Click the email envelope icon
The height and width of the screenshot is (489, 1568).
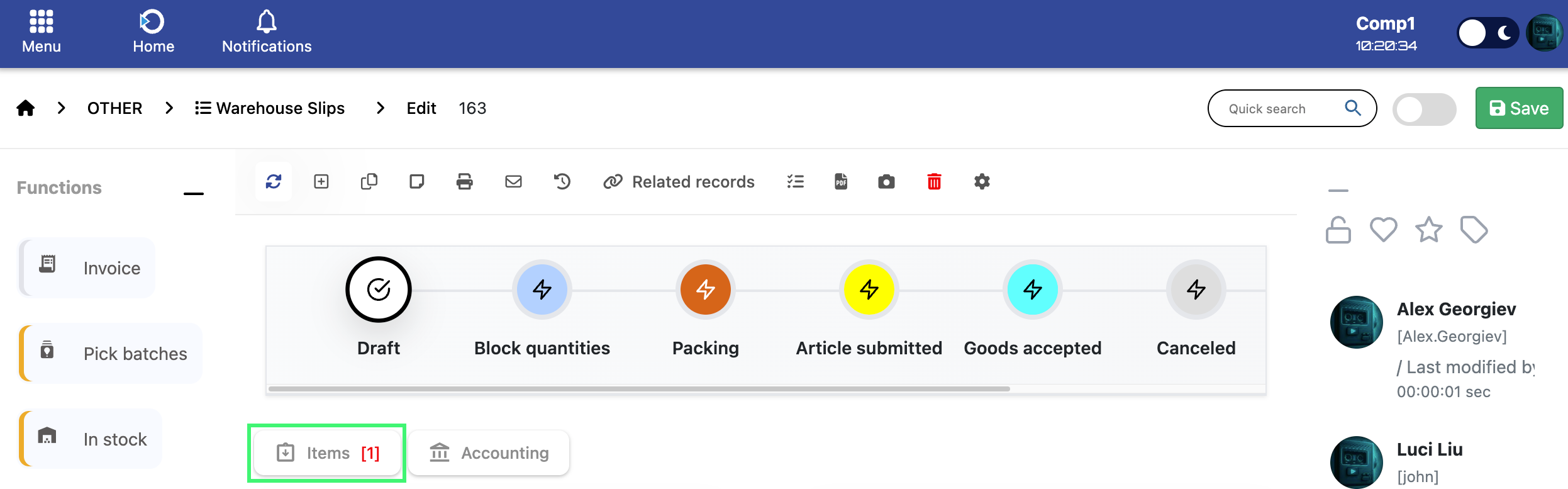[x=513, y=182]
